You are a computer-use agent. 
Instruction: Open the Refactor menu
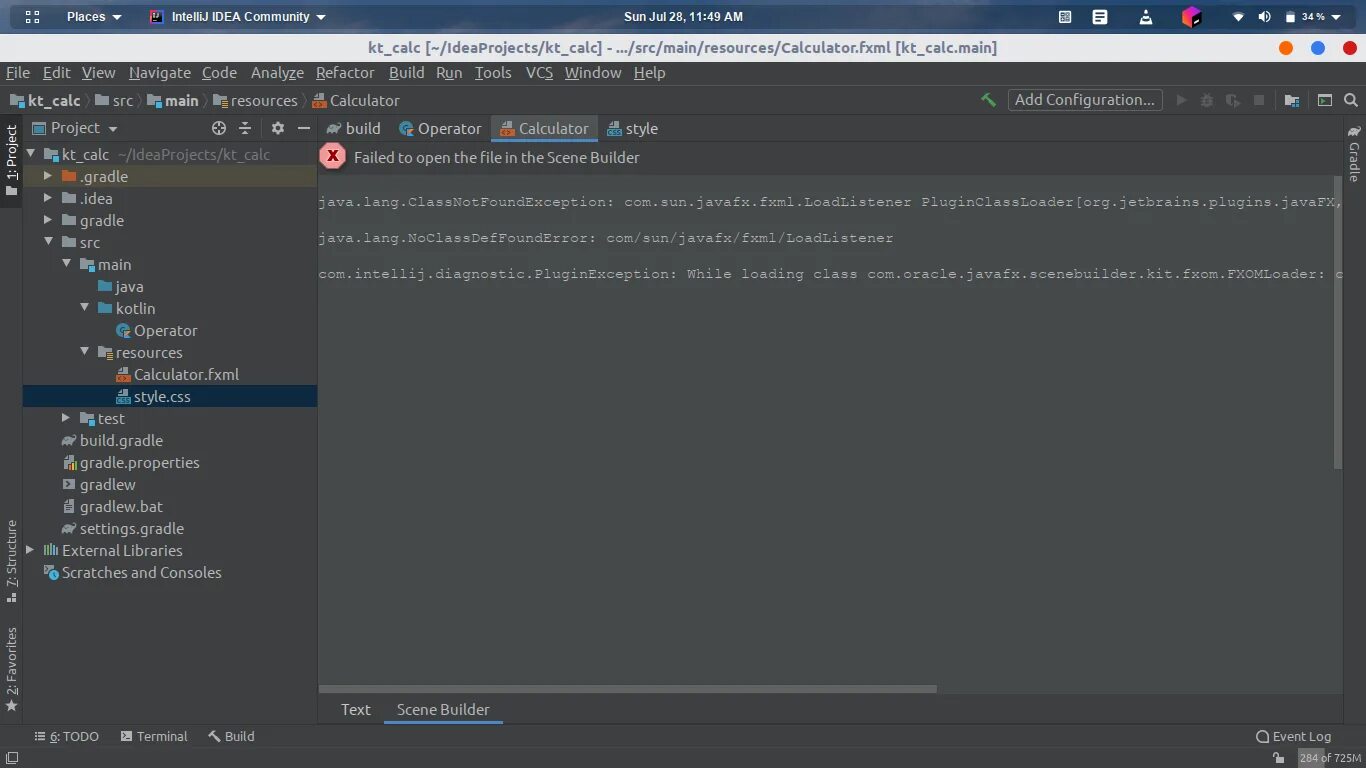click(x=345, y=72)
